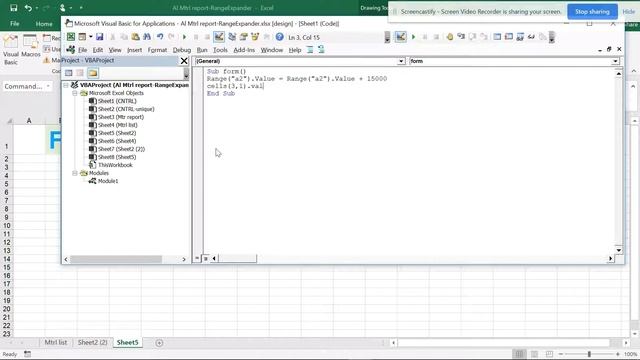The height and width of the screenshot is (360, 640).
Task: Open the Insert UserForm dropdown arrow
Action: click(x=91, y=37)
